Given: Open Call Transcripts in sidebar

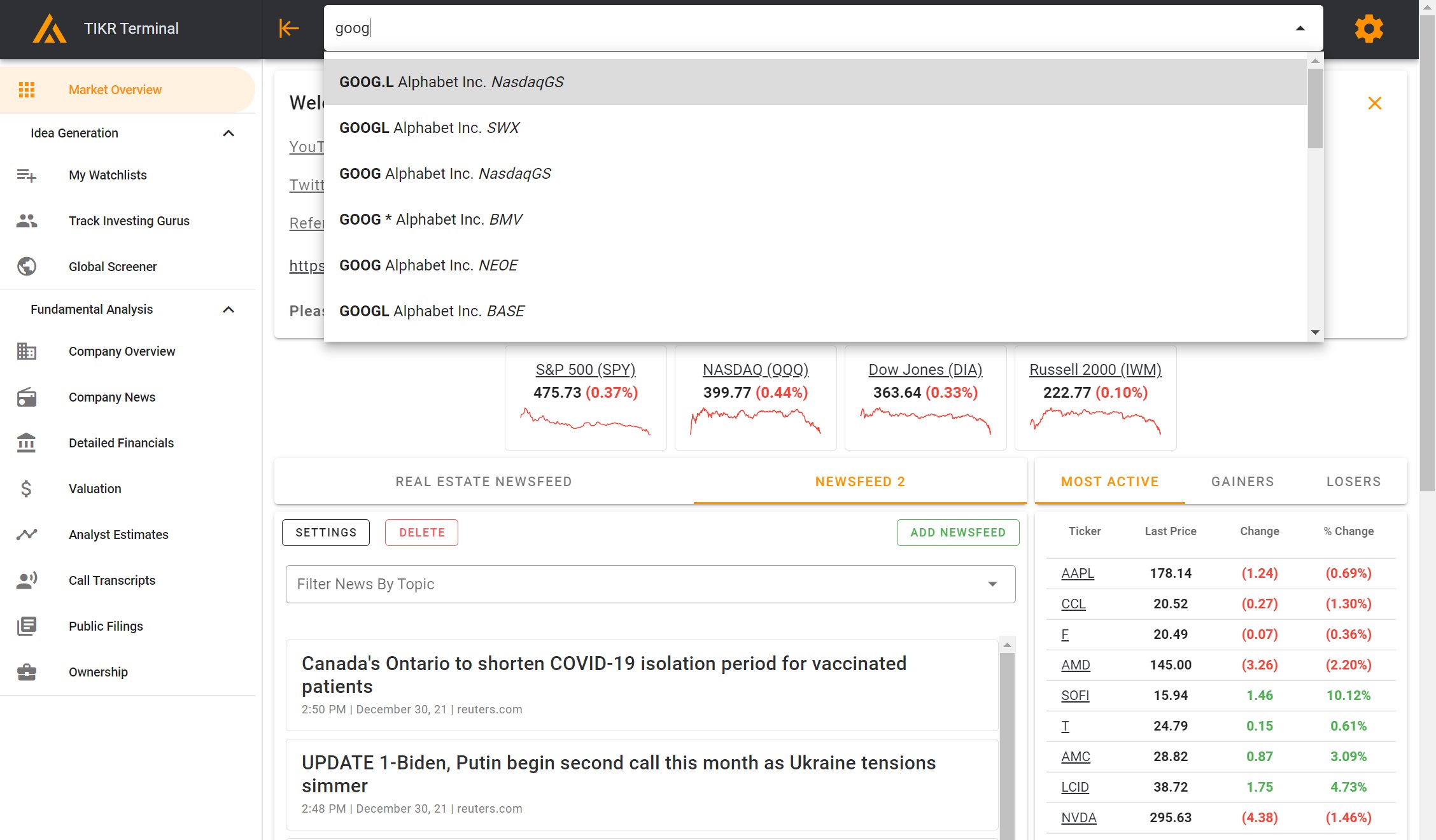Looking at the screenshot, I should (x=127, y=580).
